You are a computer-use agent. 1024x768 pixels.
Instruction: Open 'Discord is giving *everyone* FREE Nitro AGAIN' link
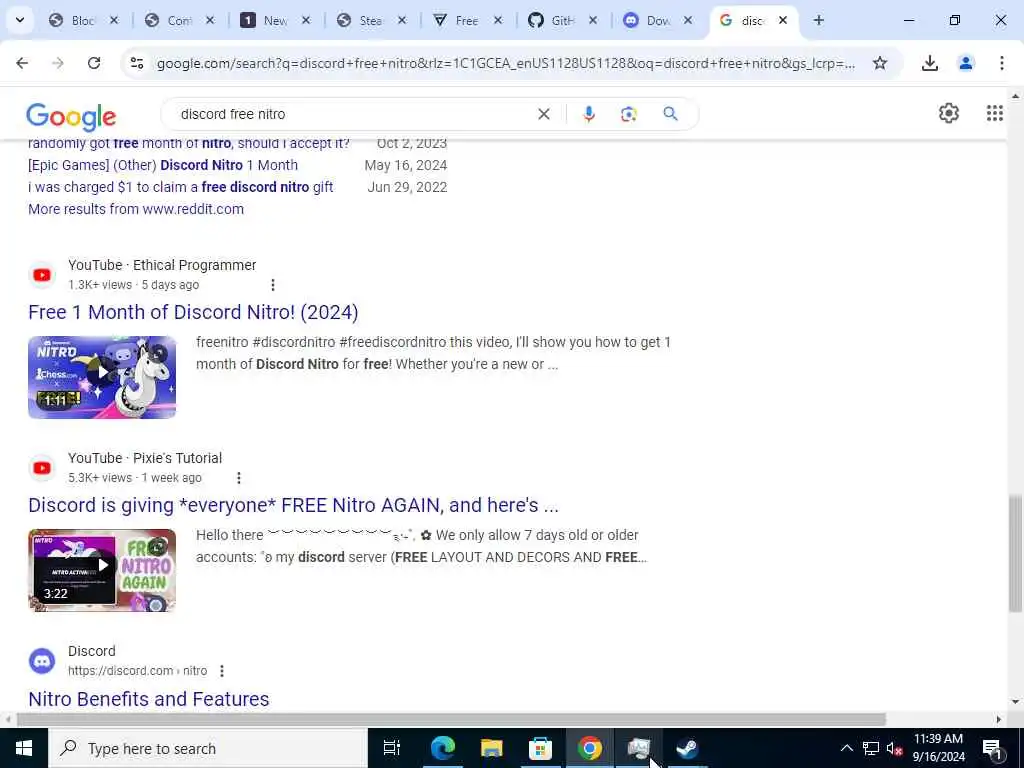click(293, 505)
